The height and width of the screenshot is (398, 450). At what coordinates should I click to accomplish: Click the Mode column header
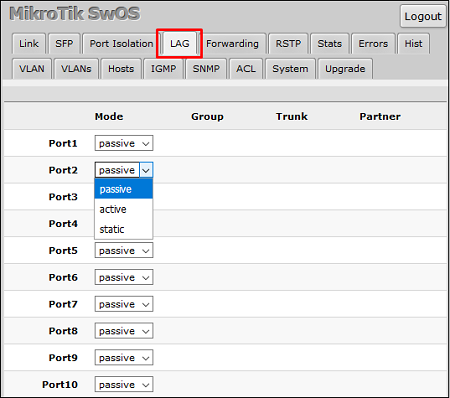click(109, 117)
